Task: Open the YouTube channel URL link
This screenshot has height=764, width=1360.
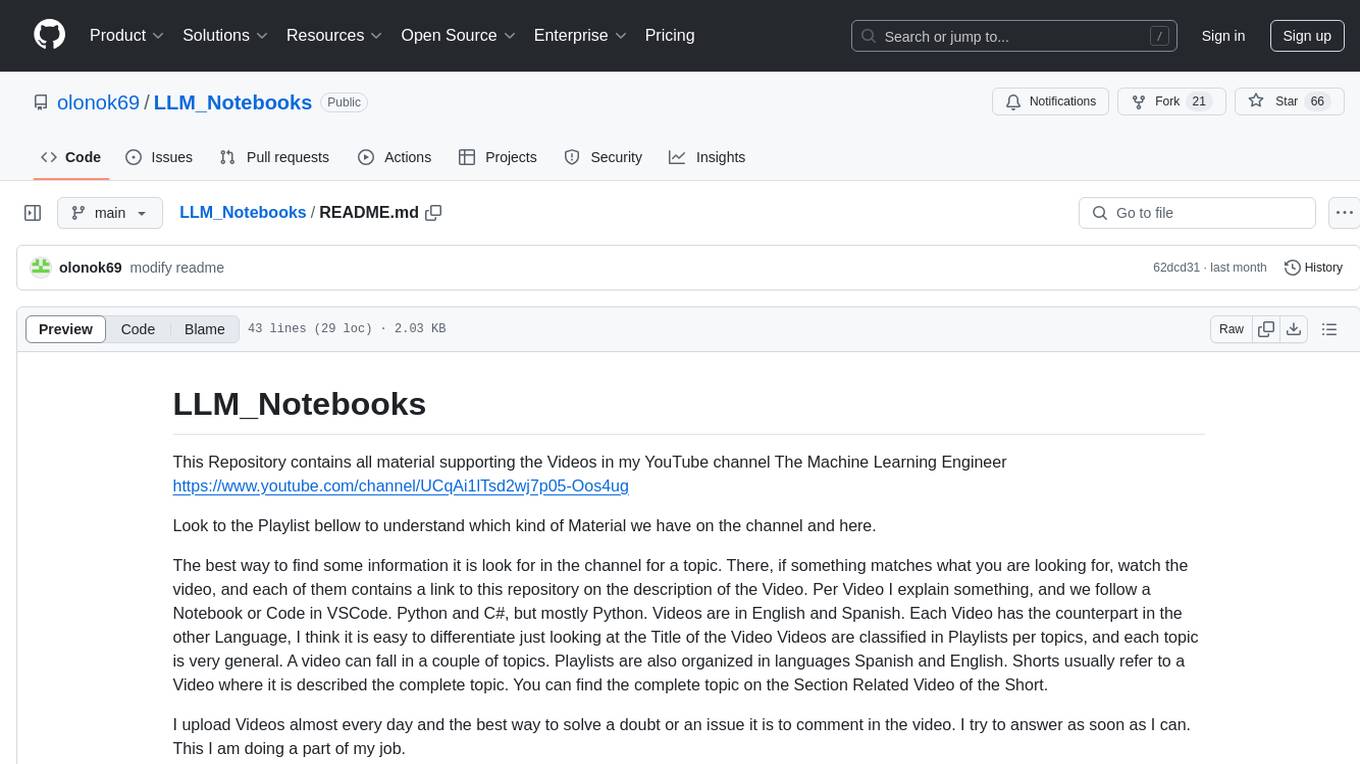Action: click(401, 486)
